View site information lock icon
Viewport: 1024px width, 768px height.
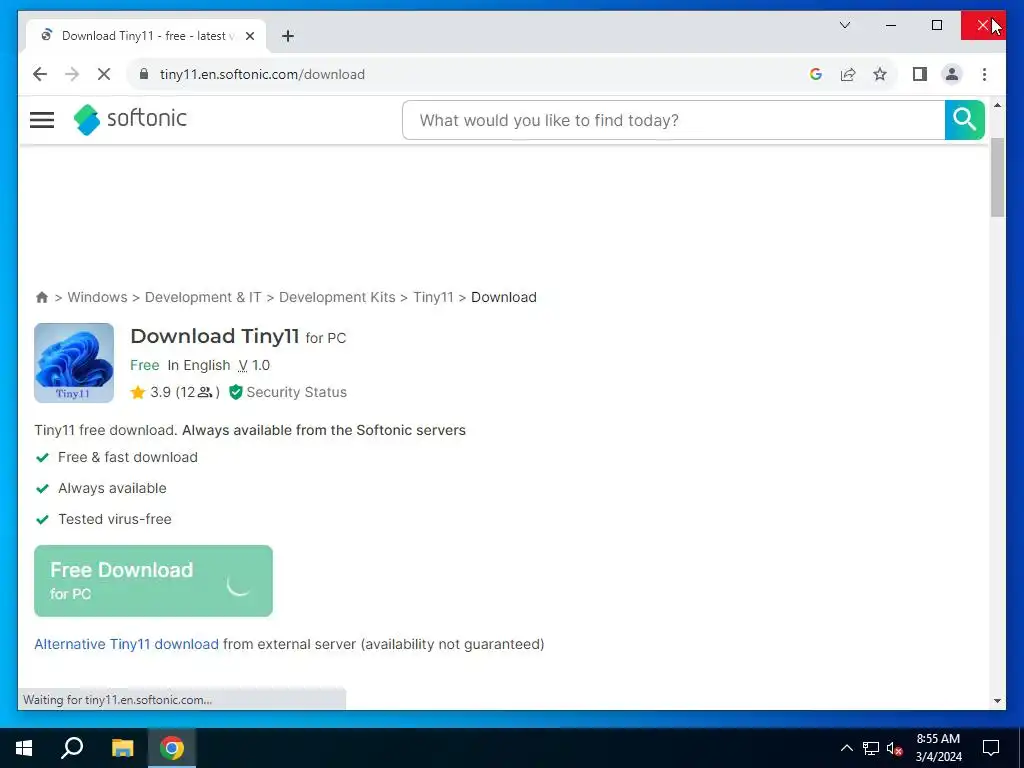coord(144,74)
